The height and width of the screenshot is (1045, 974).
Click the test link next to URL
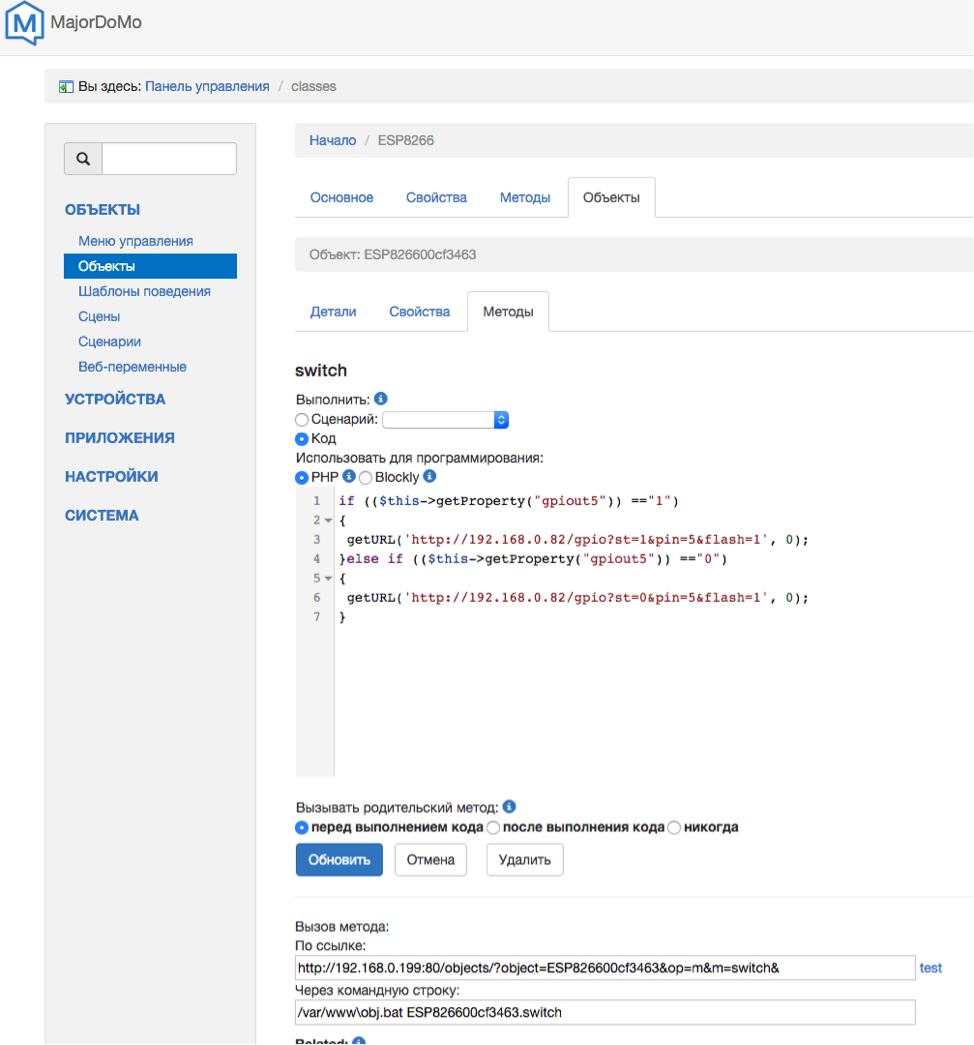[930, 968]
